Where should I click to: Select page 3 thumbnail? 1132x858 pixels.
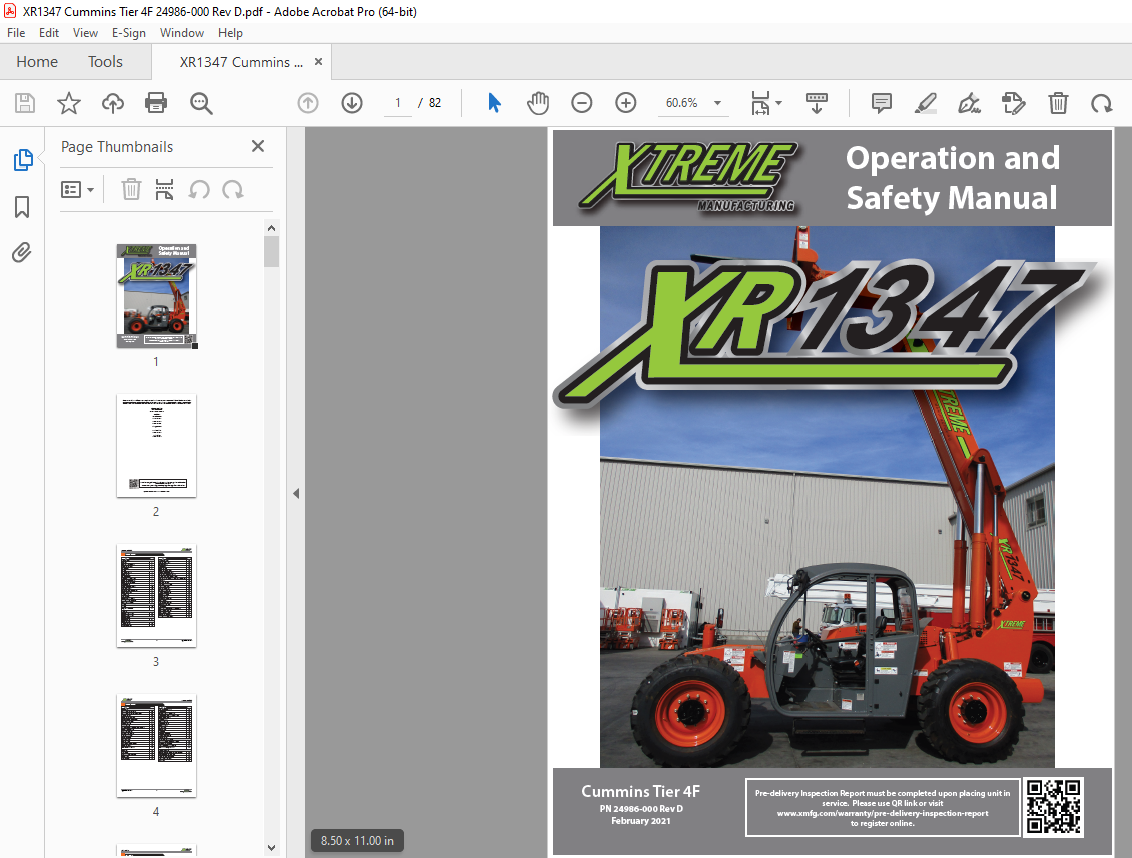click(x=157, y=596)
